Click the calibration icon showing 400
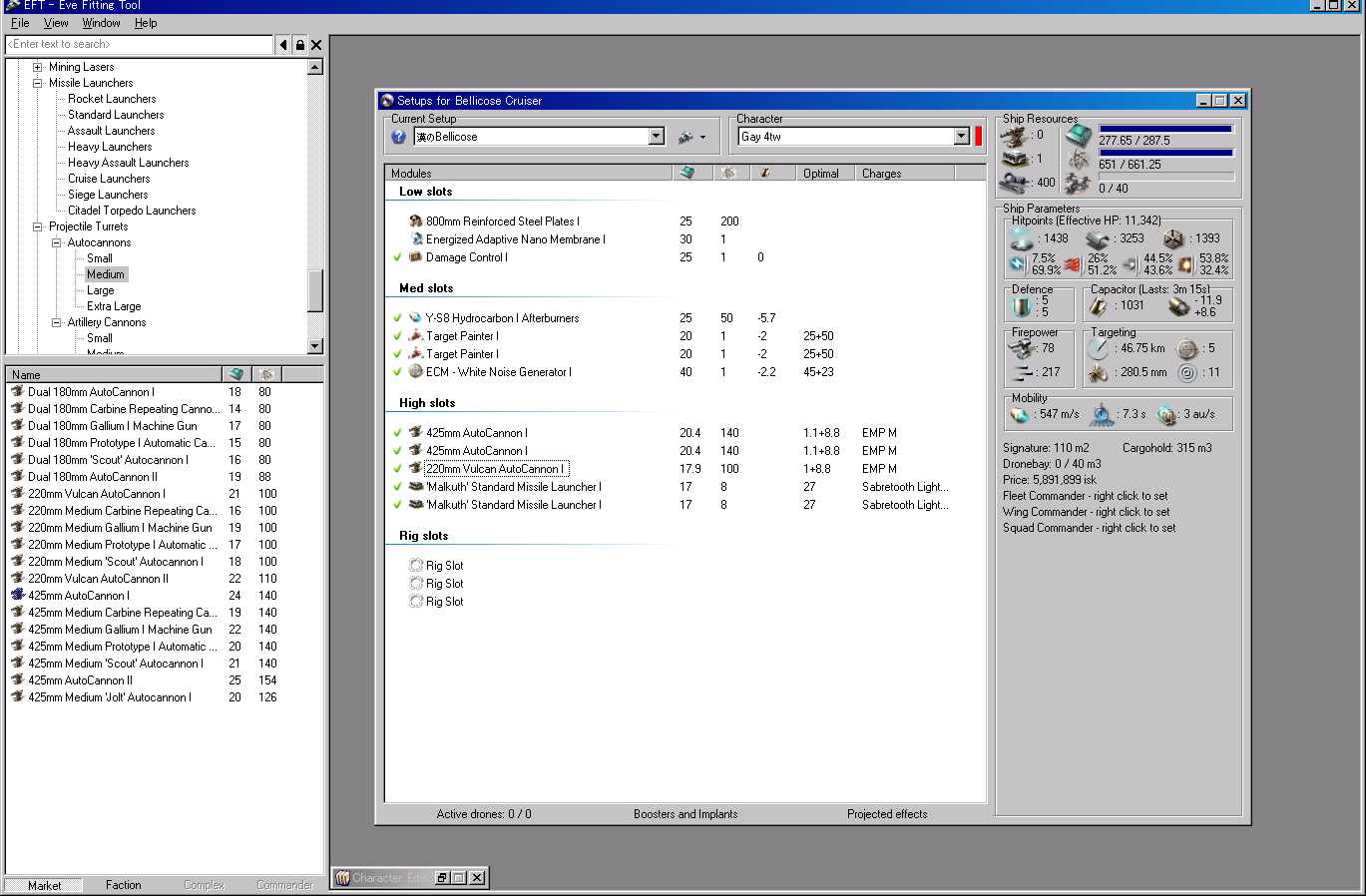Screen dimensions: 1366x896 [1016, 183]
